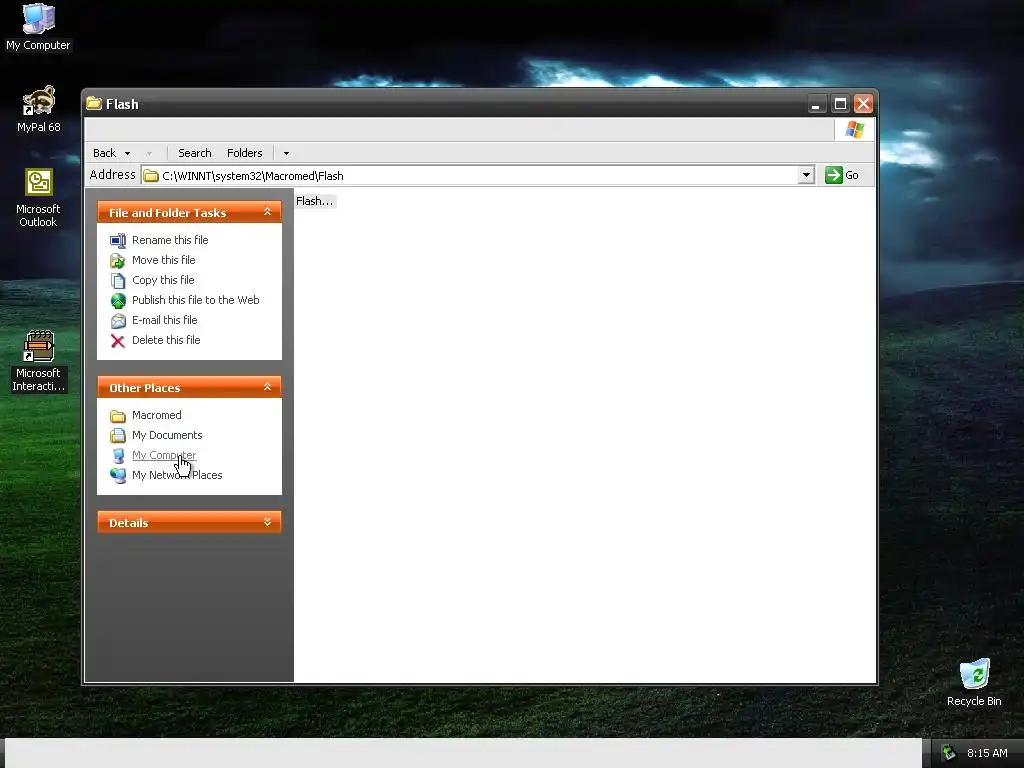
Task: Maximize the Flash window
Action: point(840,104)
